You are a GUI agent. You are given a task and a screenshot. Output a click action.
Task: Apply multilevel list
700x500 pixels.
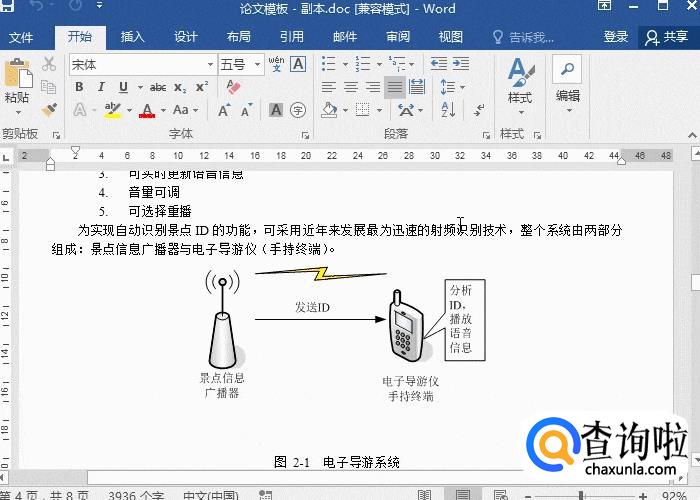pos(396,64)
